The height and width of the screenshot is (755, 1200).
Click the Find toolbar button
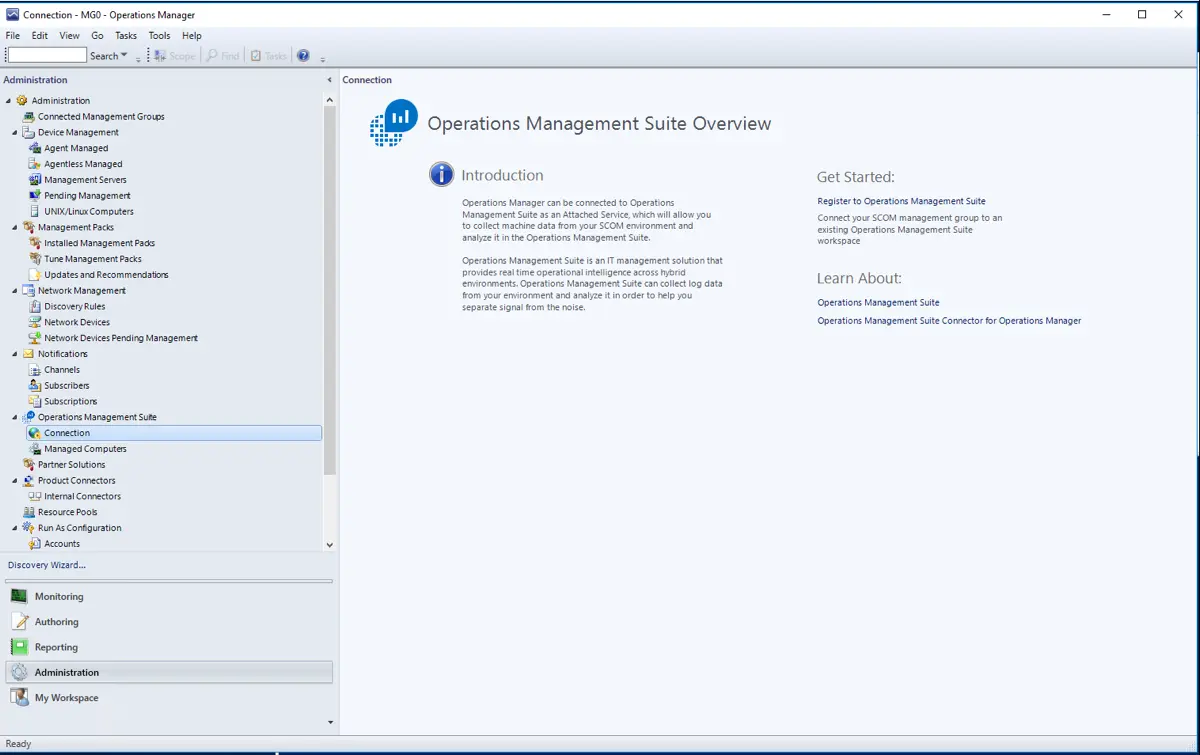click(223, 56)
